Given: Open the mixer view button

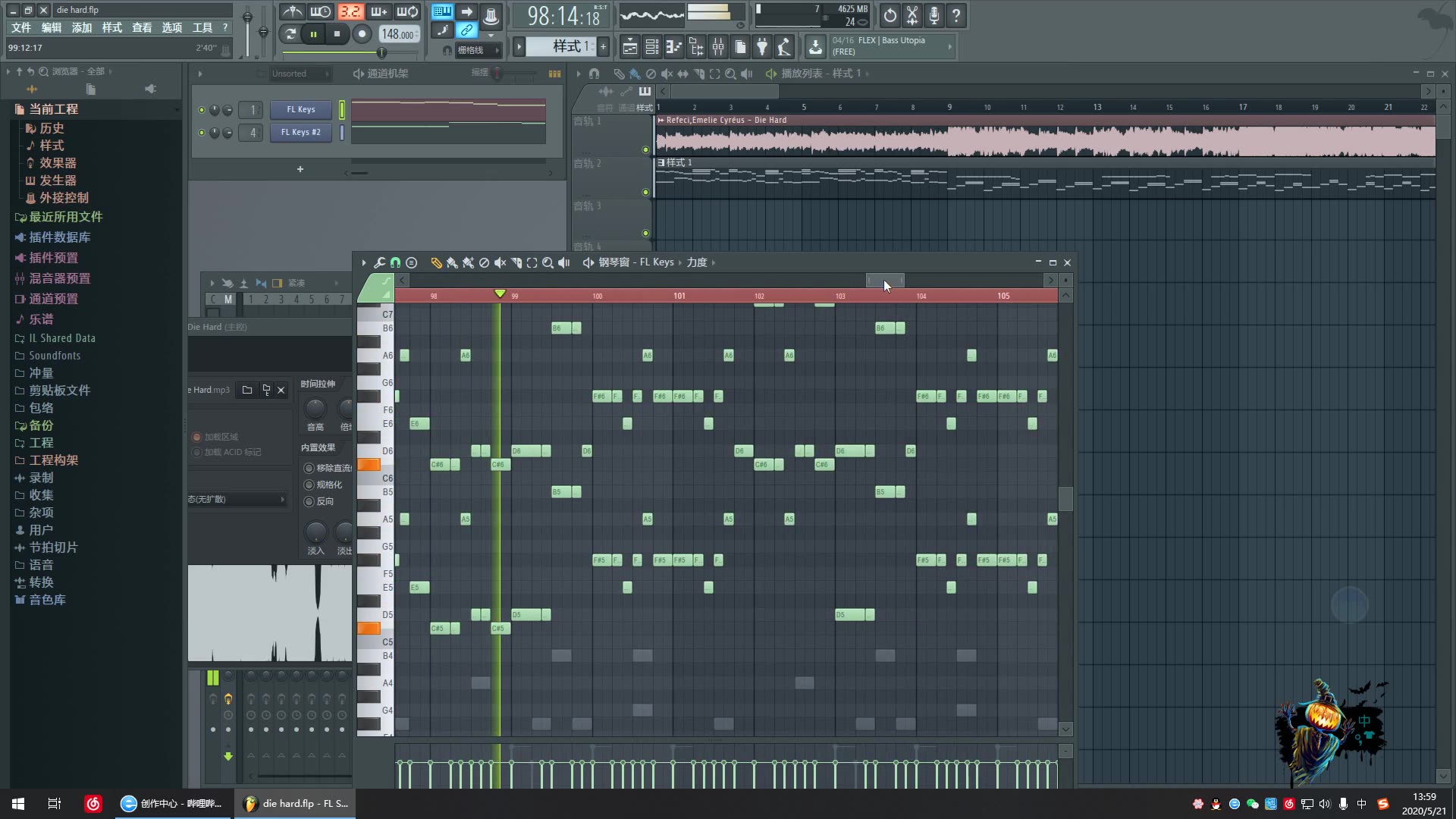Looking at the screenshot, I should click(x=718, y=47).
